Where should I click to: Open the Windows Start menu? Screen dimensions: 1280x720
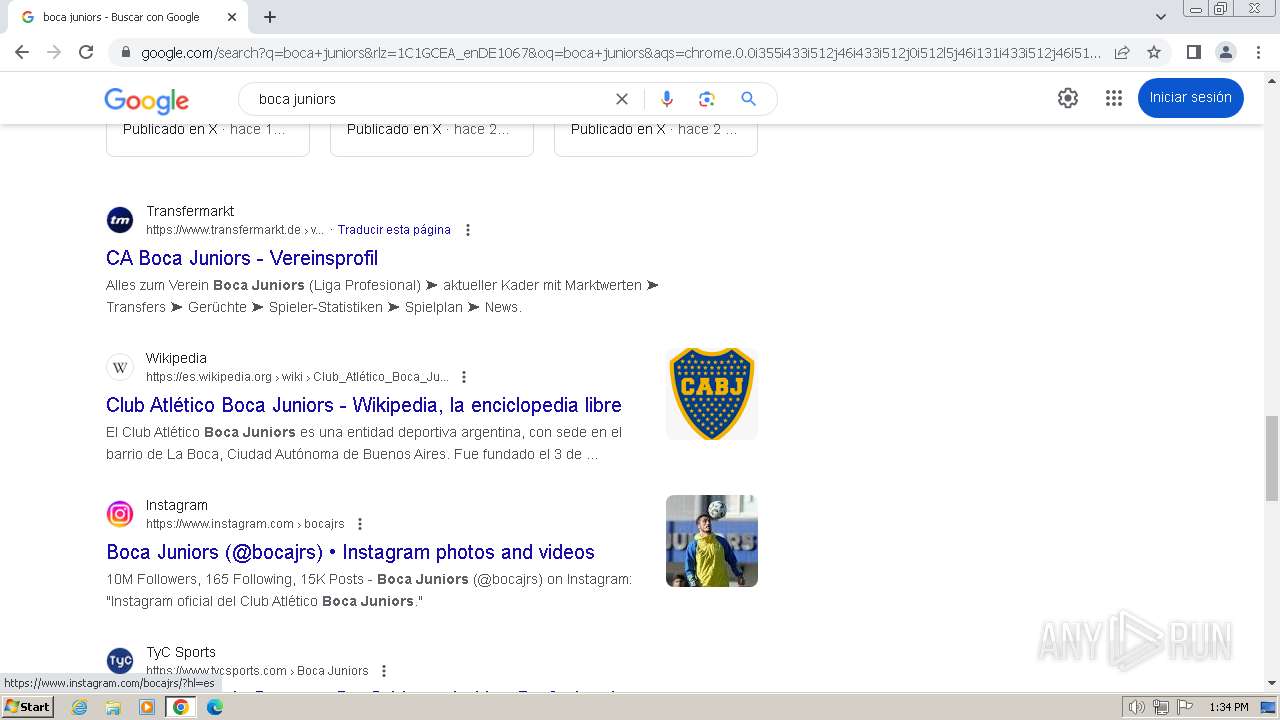click(x=27, y=707)
